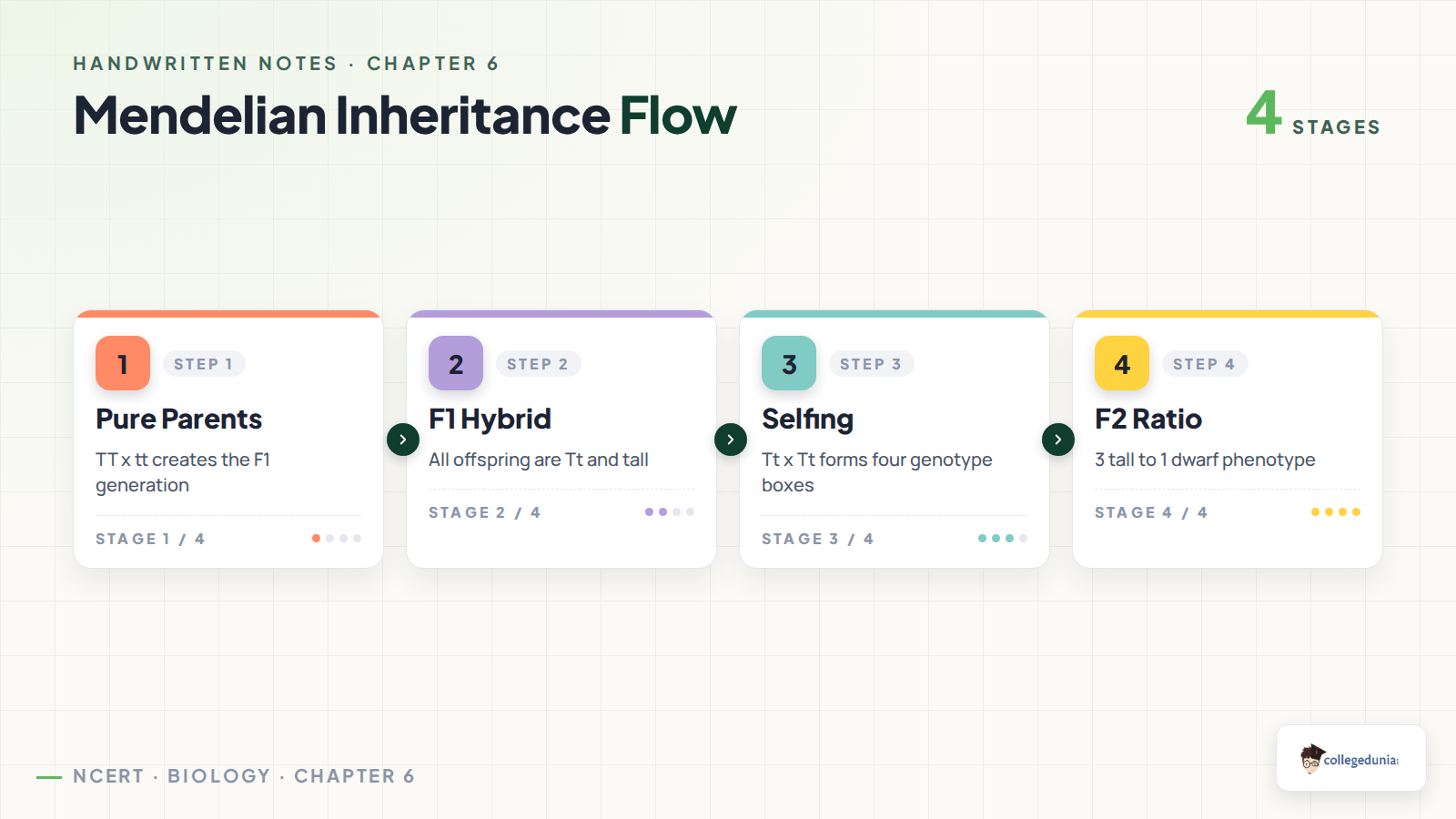Click the F2 Ratio card title

pyautogui.click(x=1148, y=419)
